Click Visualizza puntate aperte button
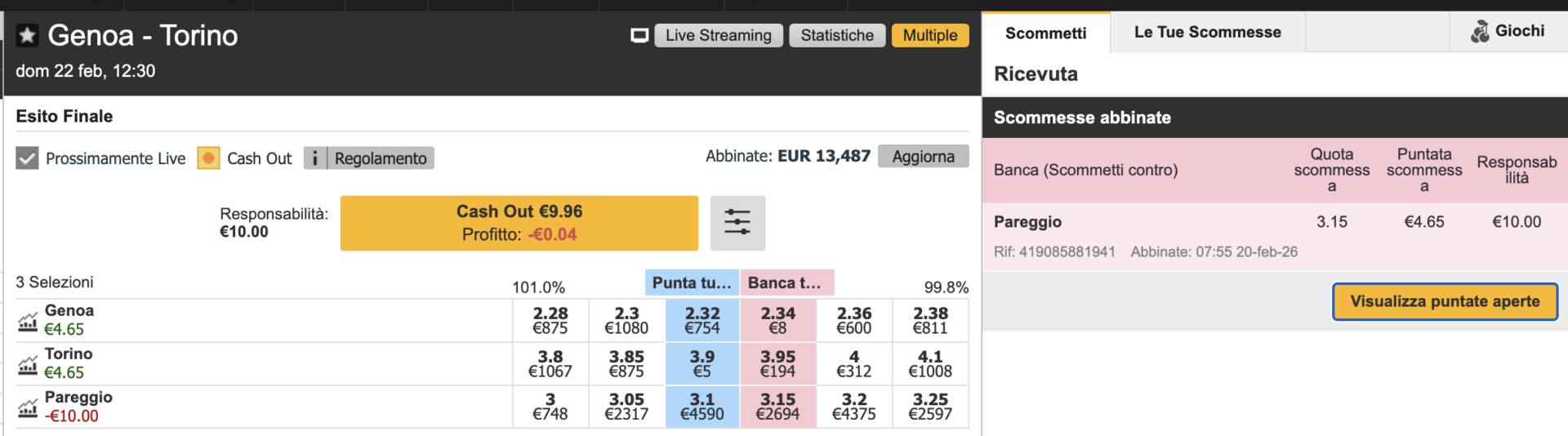The image size is (1568, 436). tap(1444, 301)
